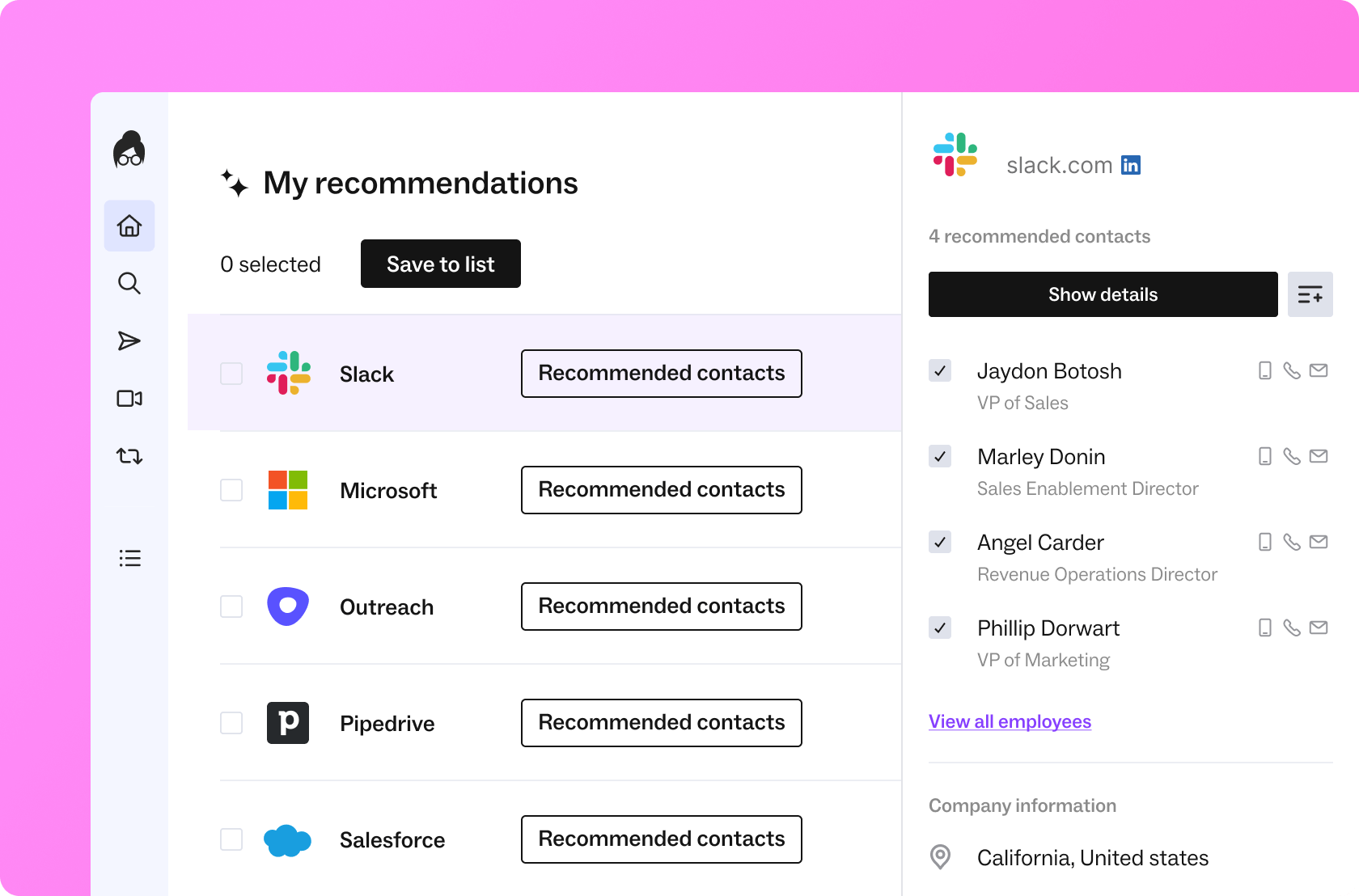Click the sync arrows sidebar icon
Screen dimensions: 1359x896
(x=129, y=456)
